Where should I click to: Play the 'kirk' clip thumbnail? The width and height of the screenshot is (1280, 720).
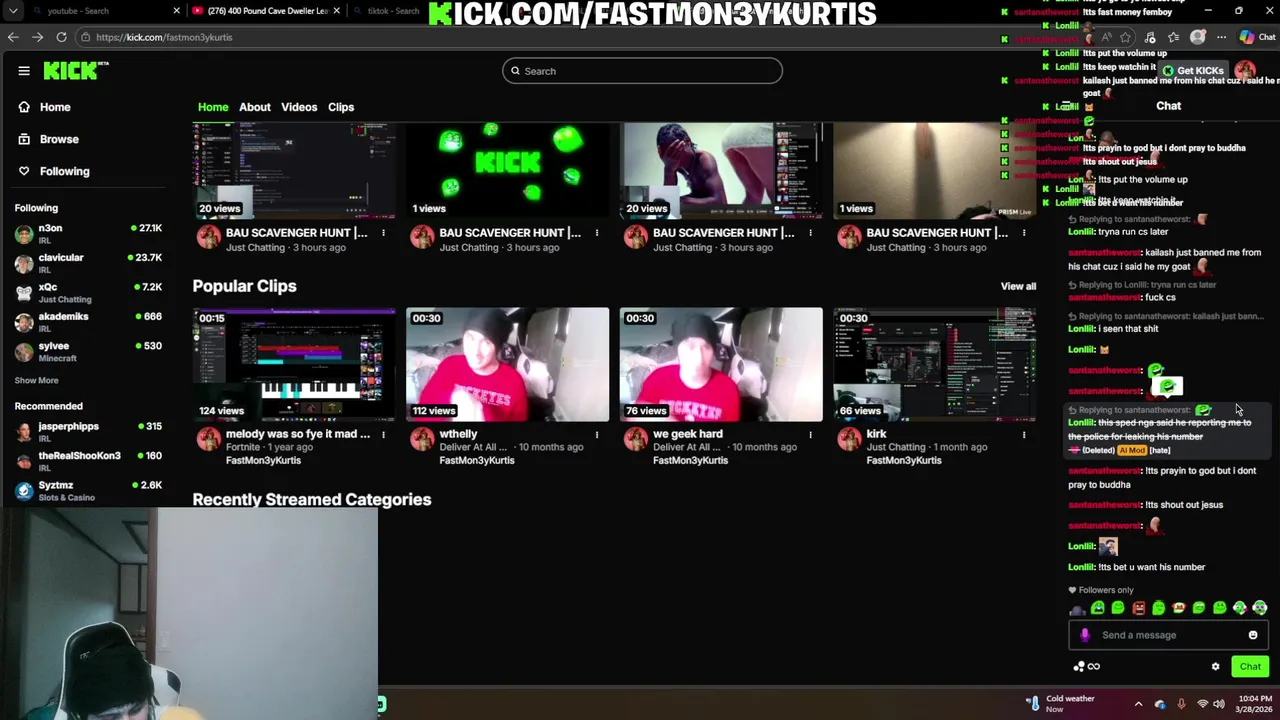pos(934,365)
